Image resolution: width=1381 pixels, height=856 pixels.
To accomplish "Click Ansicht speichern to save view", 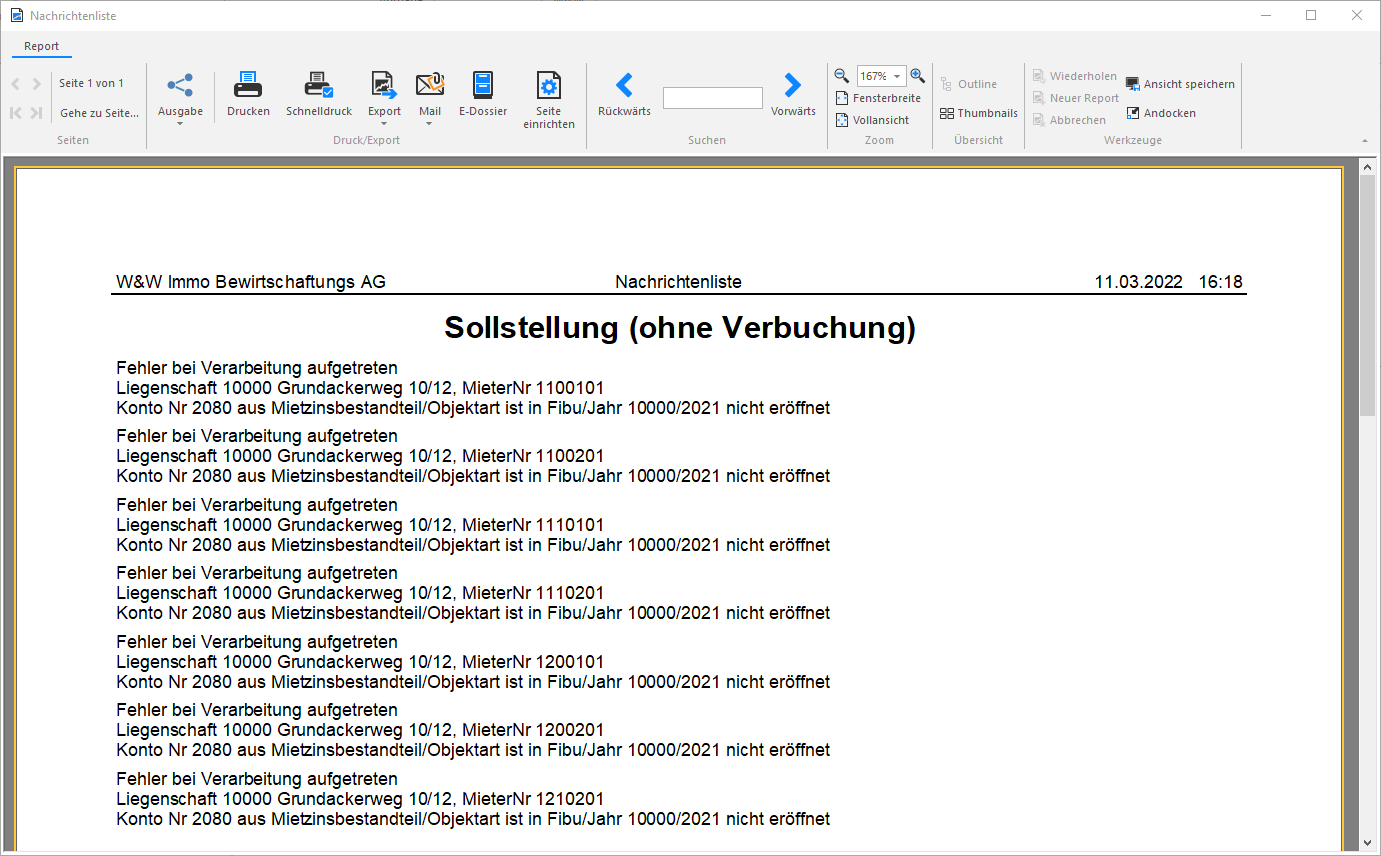I will coord(1180,84).
